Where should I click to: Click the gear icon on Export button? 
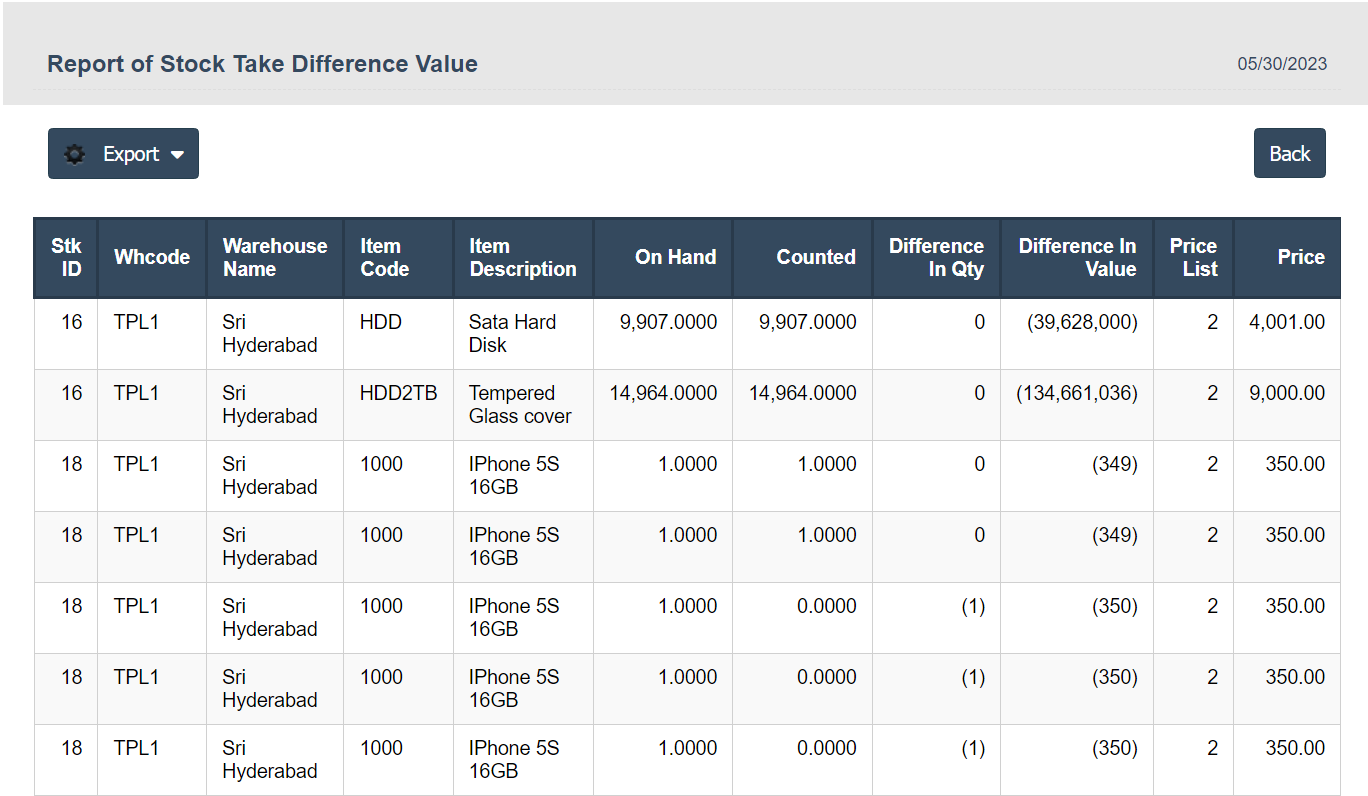[x=75, y=154]
